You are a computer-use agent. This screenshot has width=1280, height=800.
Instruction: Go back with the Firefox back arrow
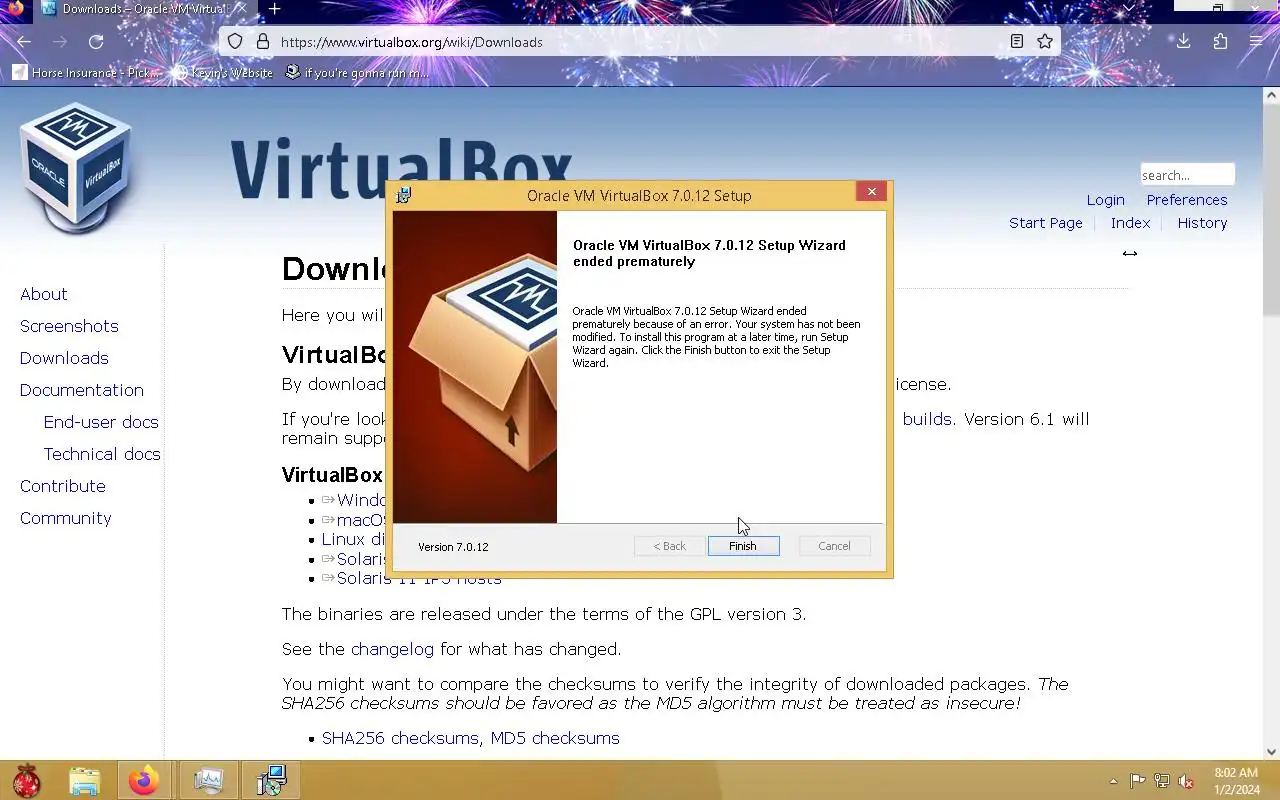pyautogui.click(x=24, y=42)
